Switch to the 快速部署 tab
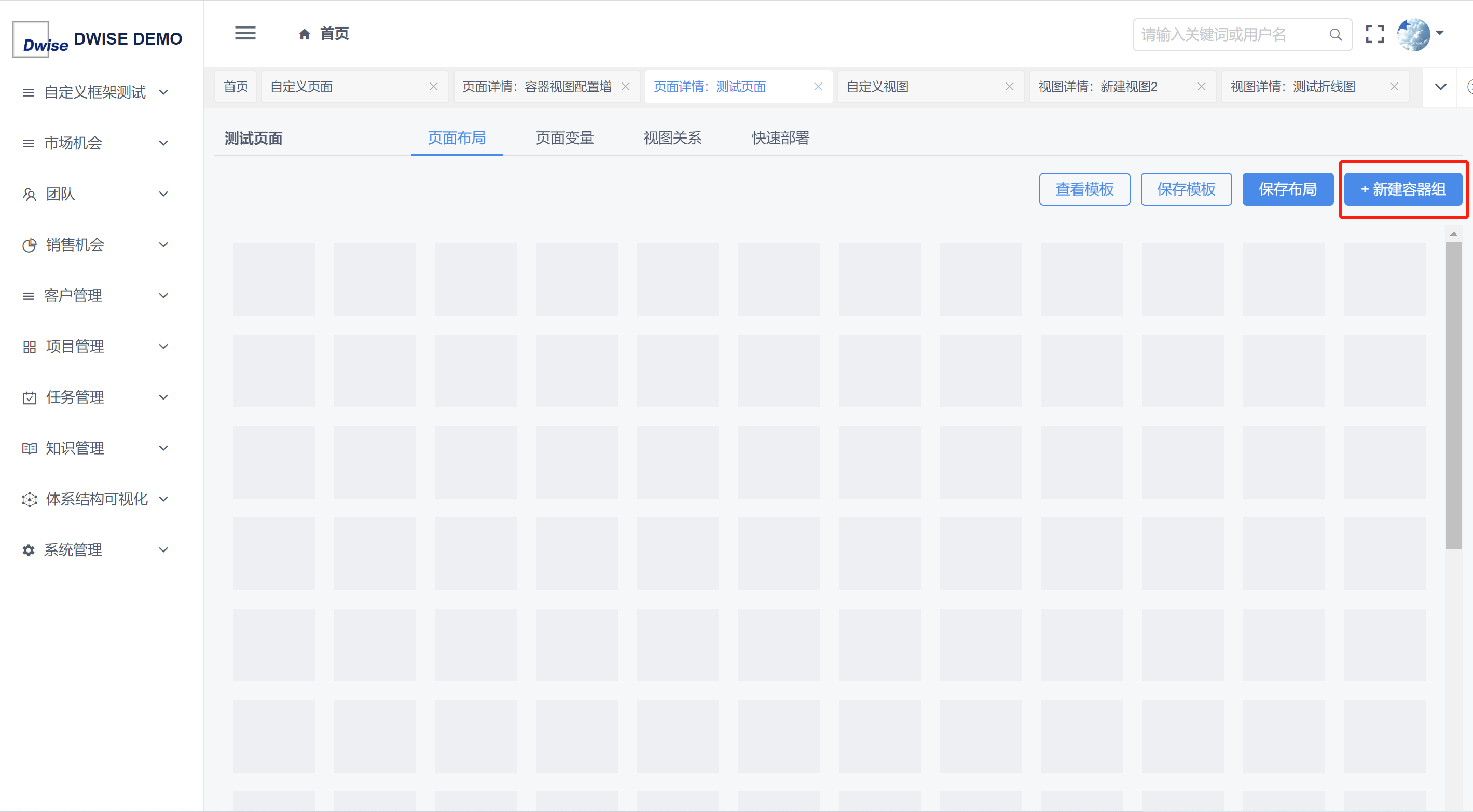Screen dimensions: 1473x812 (780, 138)
